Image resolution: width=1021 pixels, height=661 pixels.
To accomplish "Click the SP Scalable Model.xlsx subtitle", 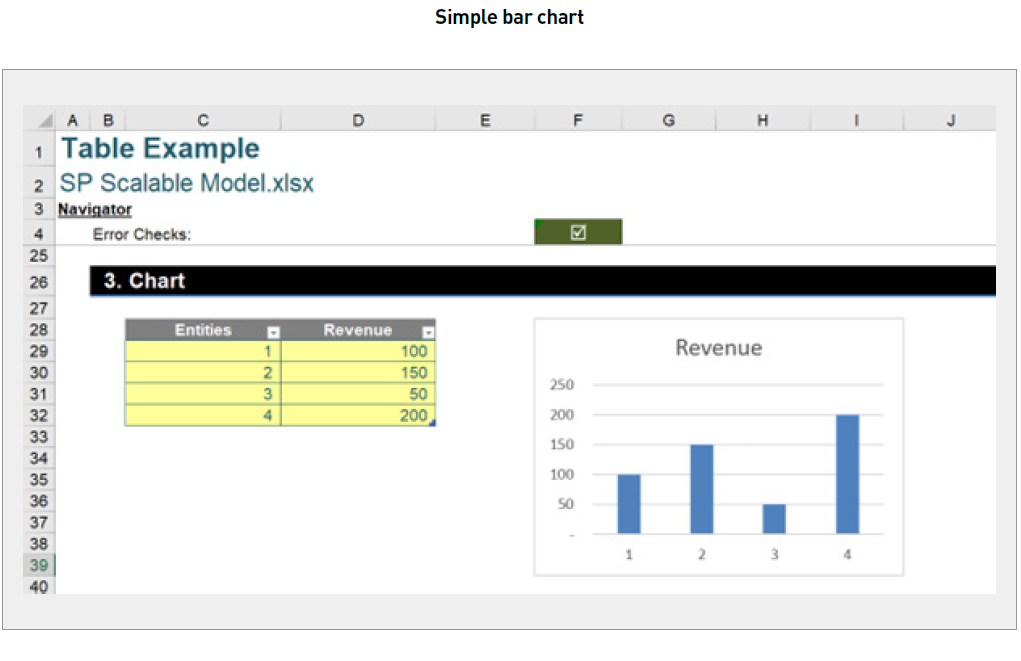I will coord(186,183).
